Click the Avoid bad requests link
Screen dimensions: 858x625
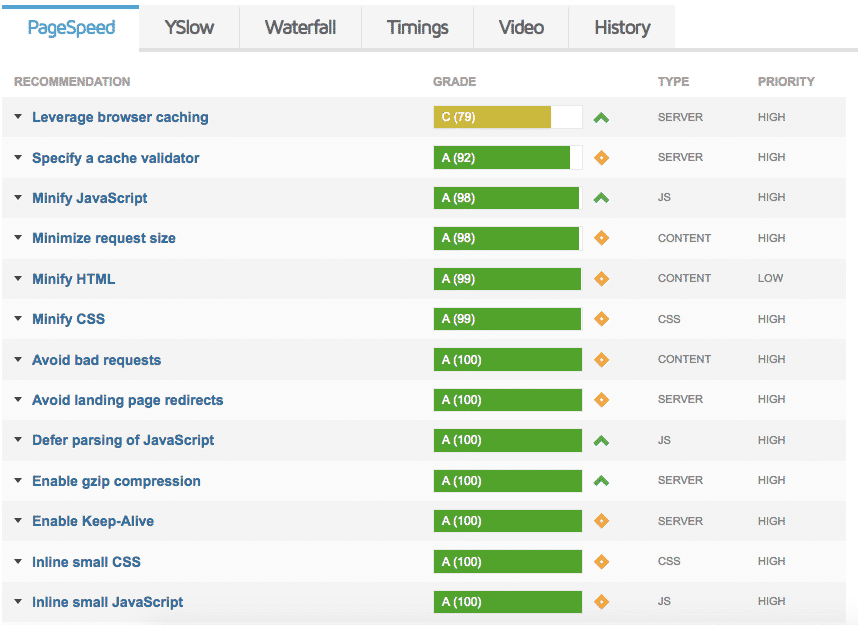(96, 359)
